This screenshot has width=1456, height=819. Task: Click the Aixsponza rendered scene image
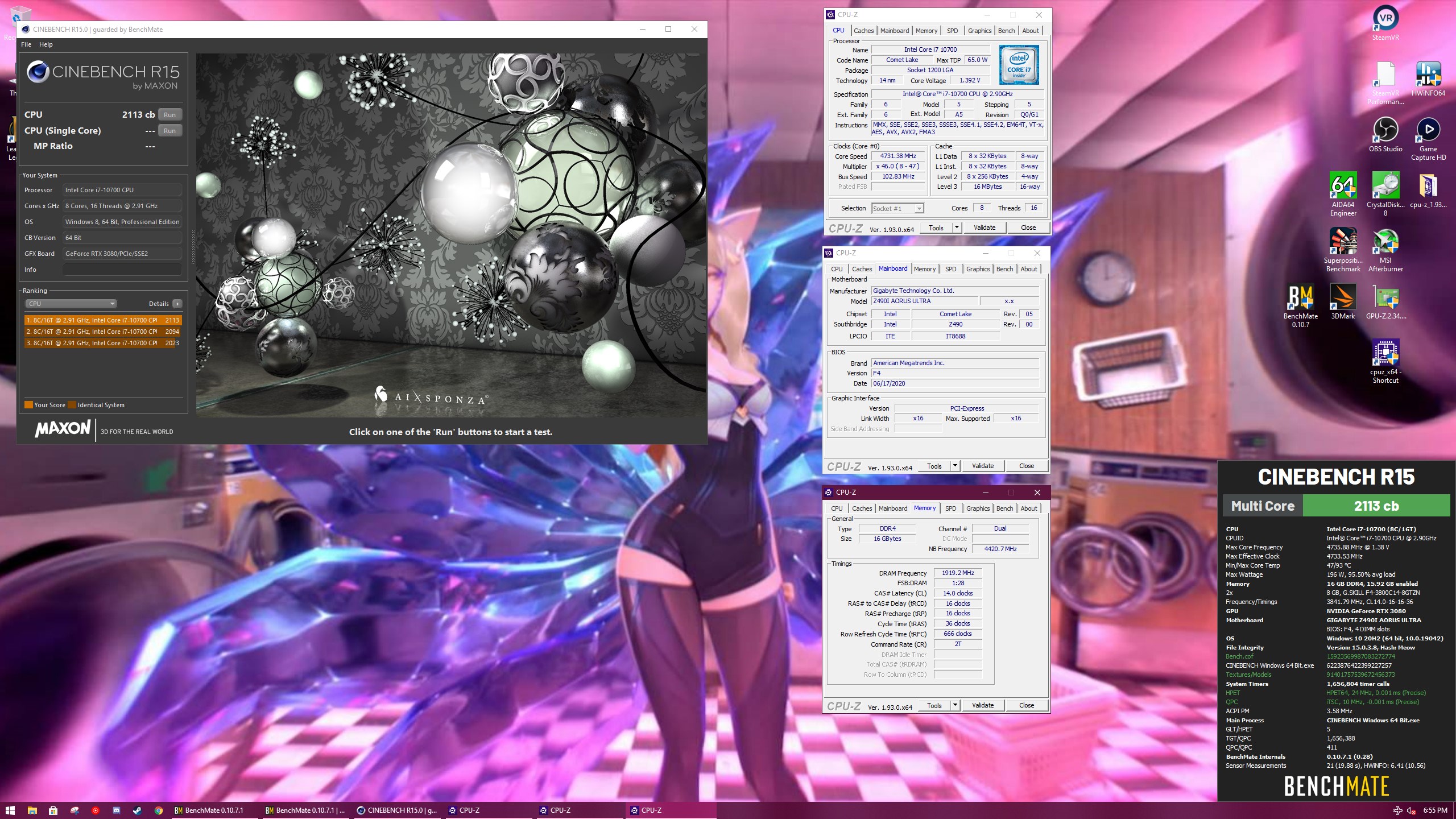[x=451, y=235]
